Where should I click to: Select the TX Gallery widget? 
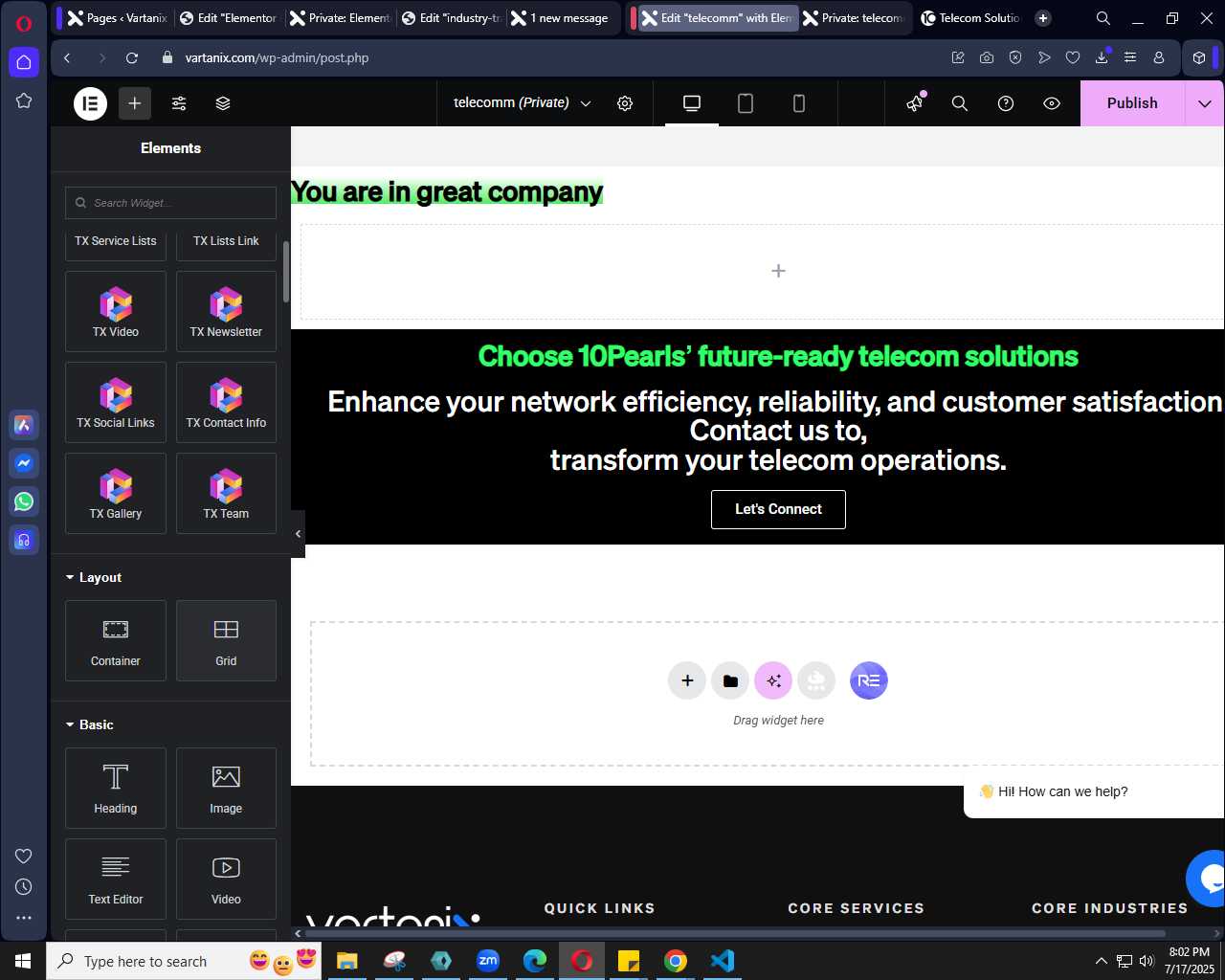click(x=116, y=493)
